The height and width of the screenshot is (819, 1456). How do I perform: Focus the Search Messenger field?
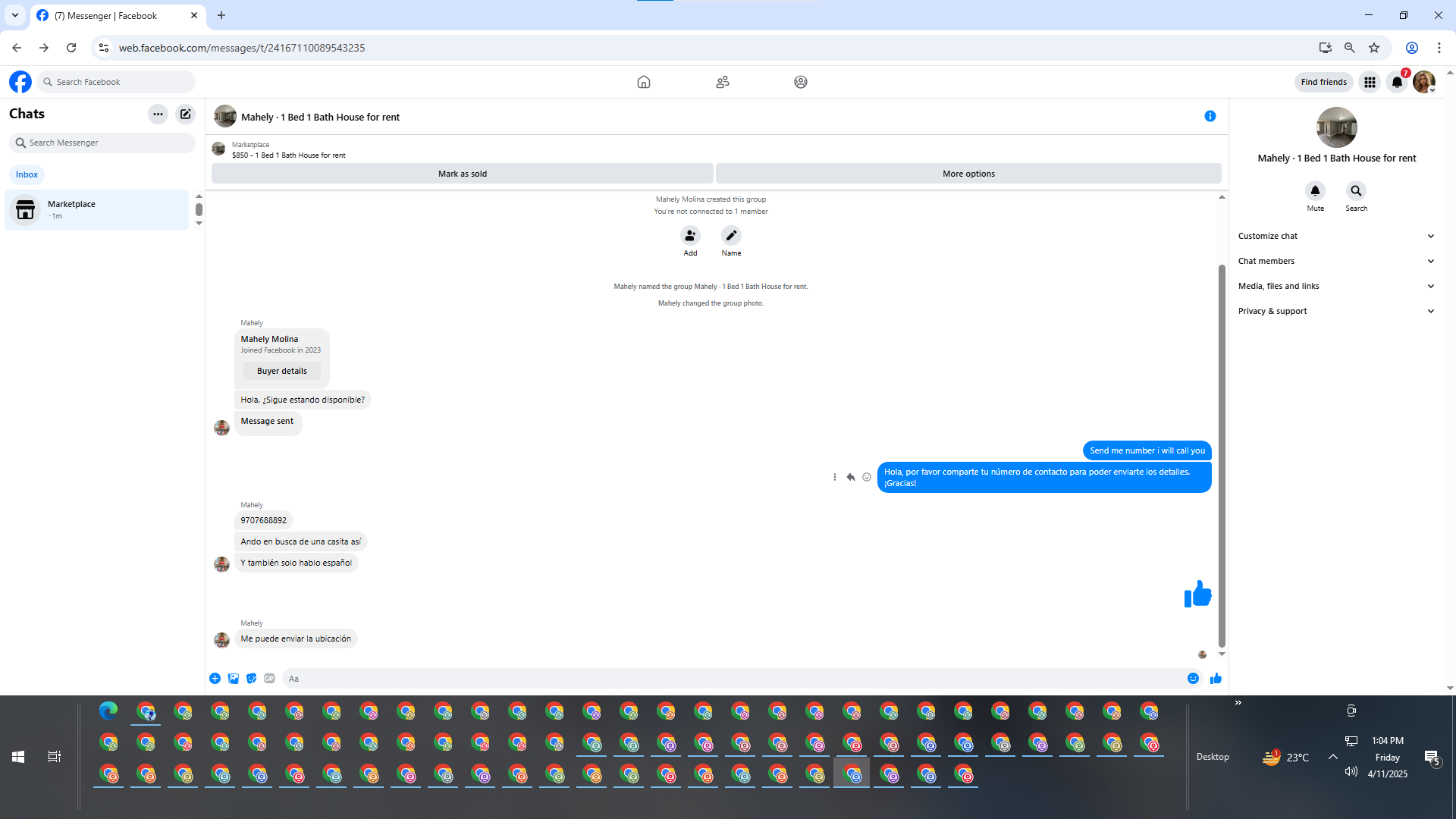tap(102, 143)
